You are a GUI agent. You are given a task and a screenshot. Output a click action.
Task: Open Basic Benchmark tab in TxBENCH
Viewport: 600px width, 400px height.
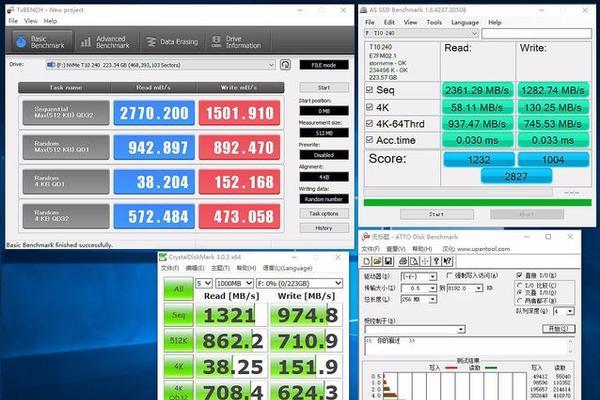click(x=42, y=41)
